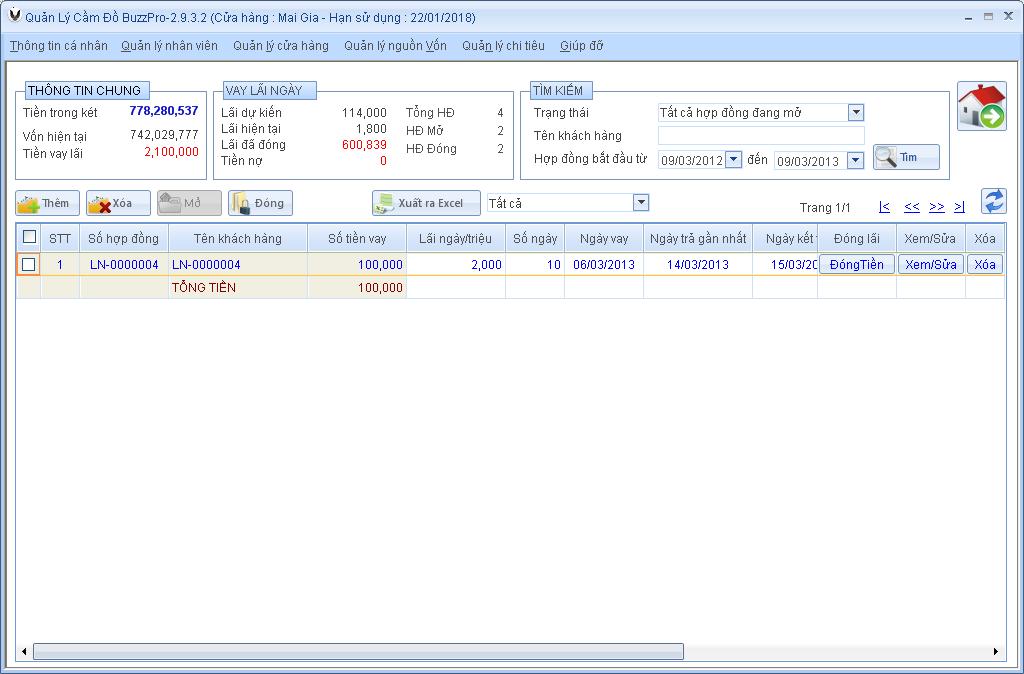
Task: Click the Số ngày column header
Action: [535, 238]
